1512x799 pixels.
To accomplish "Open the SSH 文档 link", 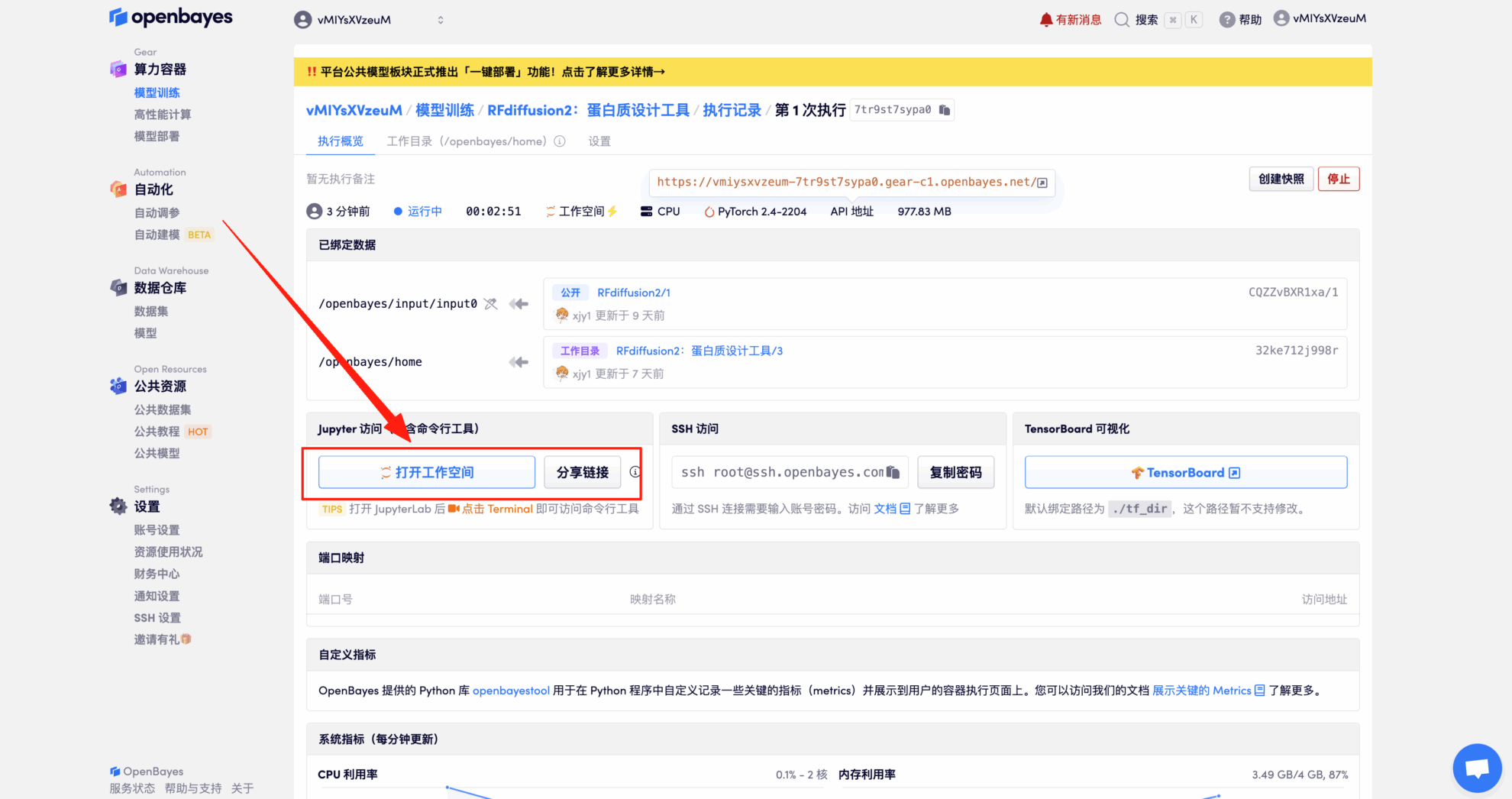I will click(x=892, y=509).
